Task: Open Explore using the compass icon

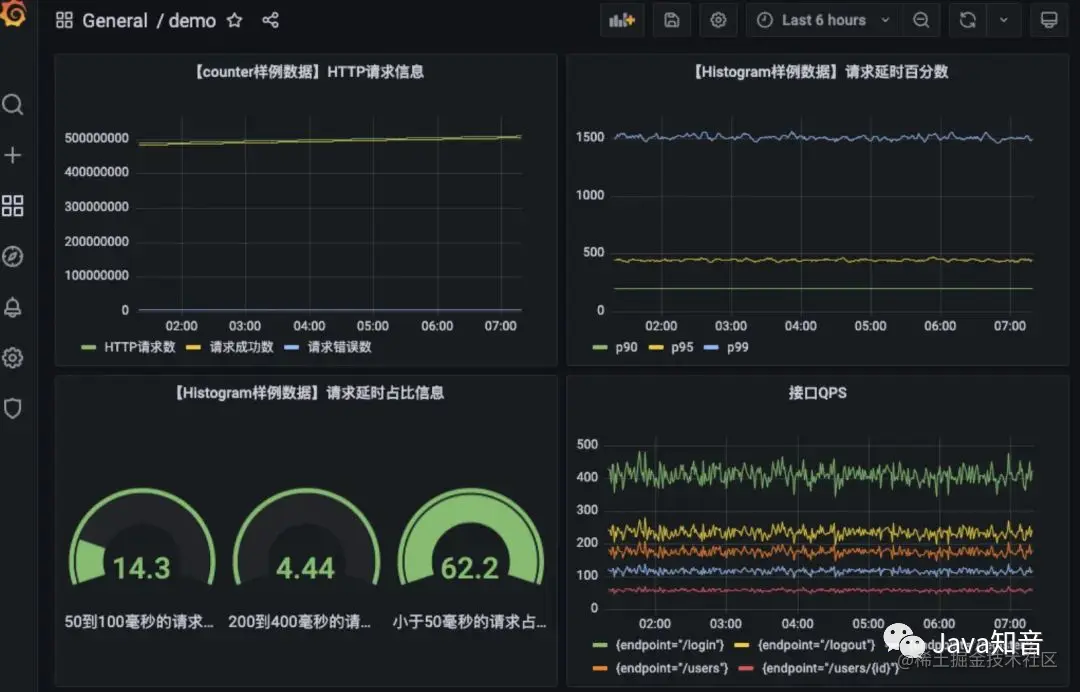Action: [x=13, y=257]
